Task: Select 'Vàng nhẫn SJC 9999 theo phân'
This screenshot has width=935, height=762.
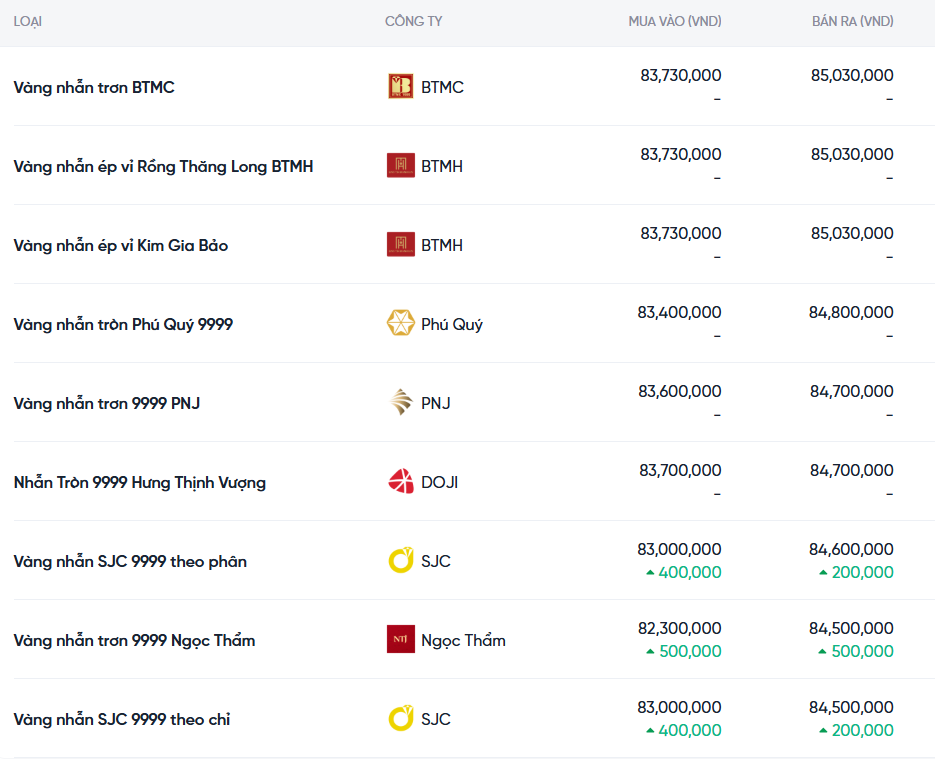Action: pyautogui.click(x=130, y=562)
